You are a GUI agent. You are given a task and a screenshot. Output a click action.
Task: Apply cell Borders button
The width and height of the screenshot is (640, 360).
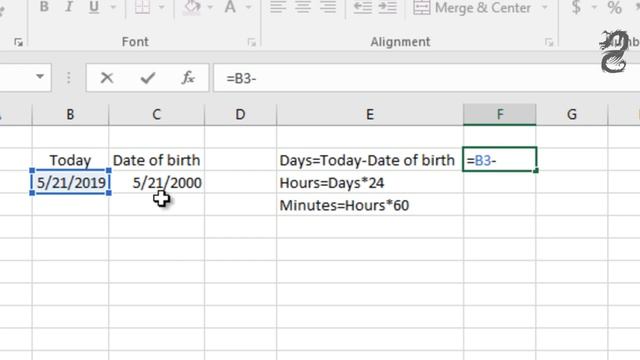coord(142,7)
